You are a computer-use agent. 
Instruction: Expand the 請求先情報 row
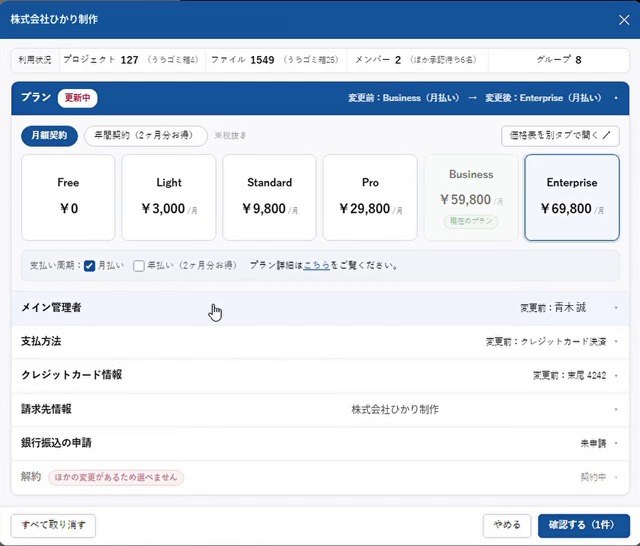coord(320,410)
